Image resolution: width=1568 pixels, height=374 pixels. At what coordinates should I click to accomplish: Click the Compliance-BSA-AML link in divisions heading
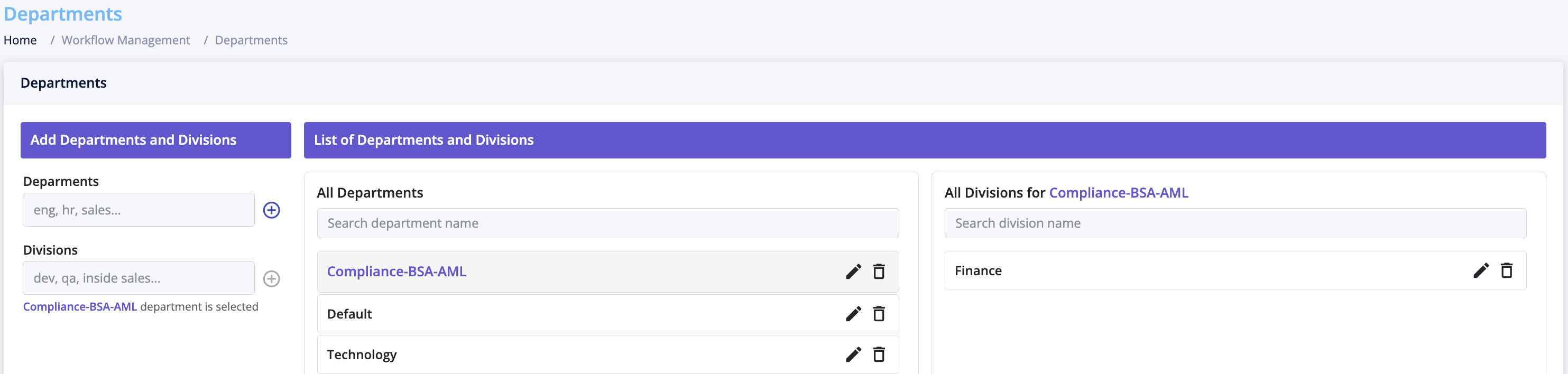1118,193
